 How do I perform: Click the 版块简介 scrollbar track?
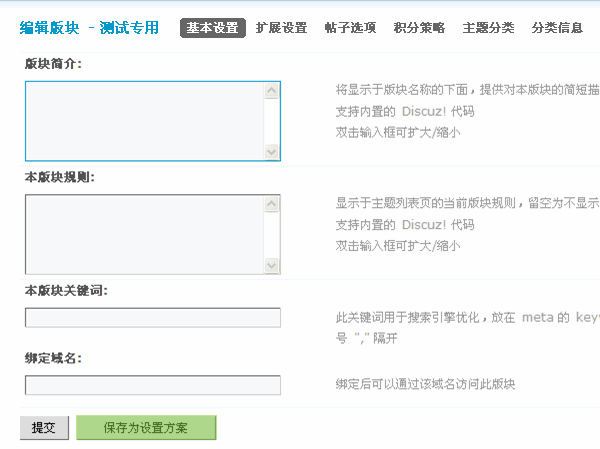pos(272,120)
